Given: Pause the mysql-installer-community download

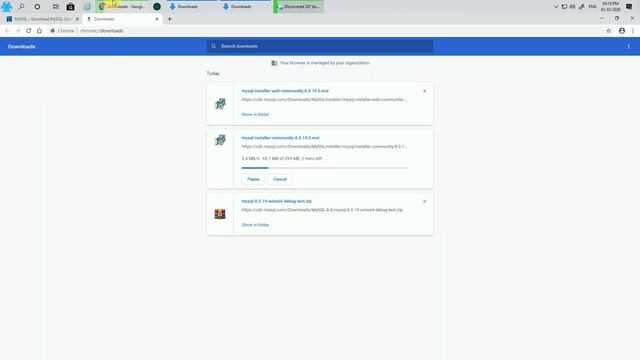Looking at the screenshot, I should click(253, 179).
